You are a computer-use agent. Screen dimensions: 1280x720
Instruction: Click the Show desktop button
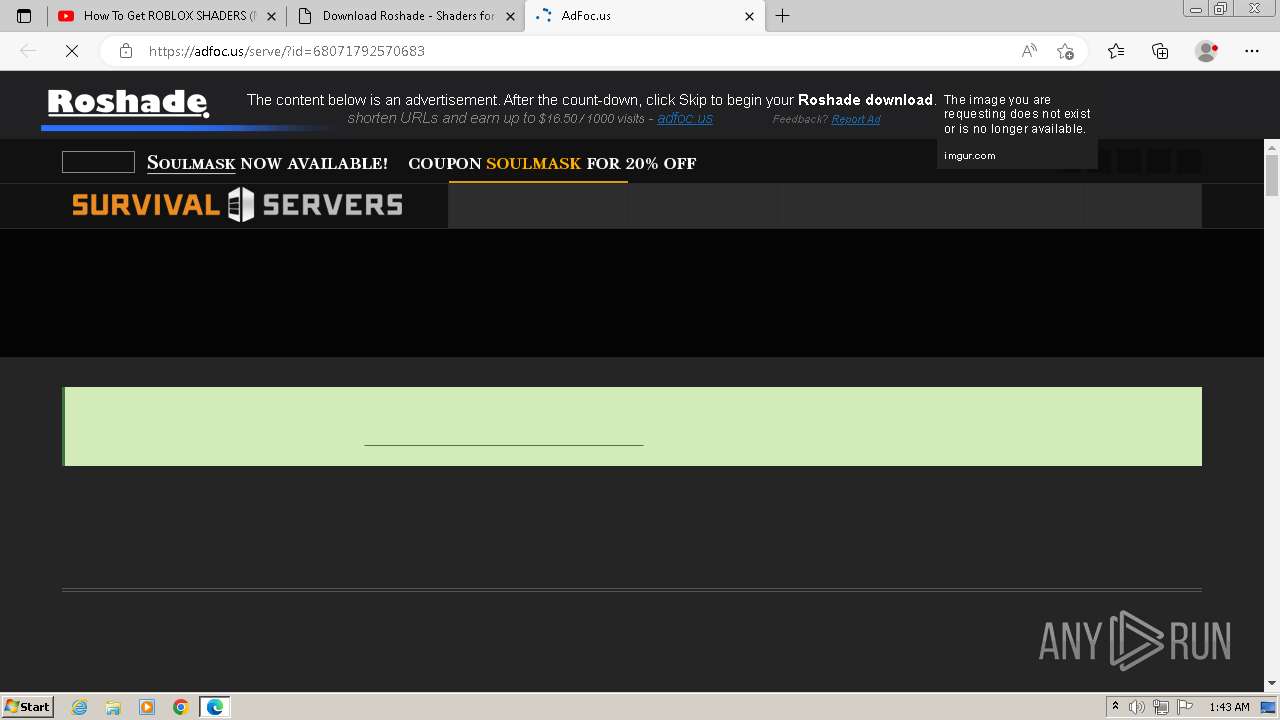click(x=1269, y=707)
